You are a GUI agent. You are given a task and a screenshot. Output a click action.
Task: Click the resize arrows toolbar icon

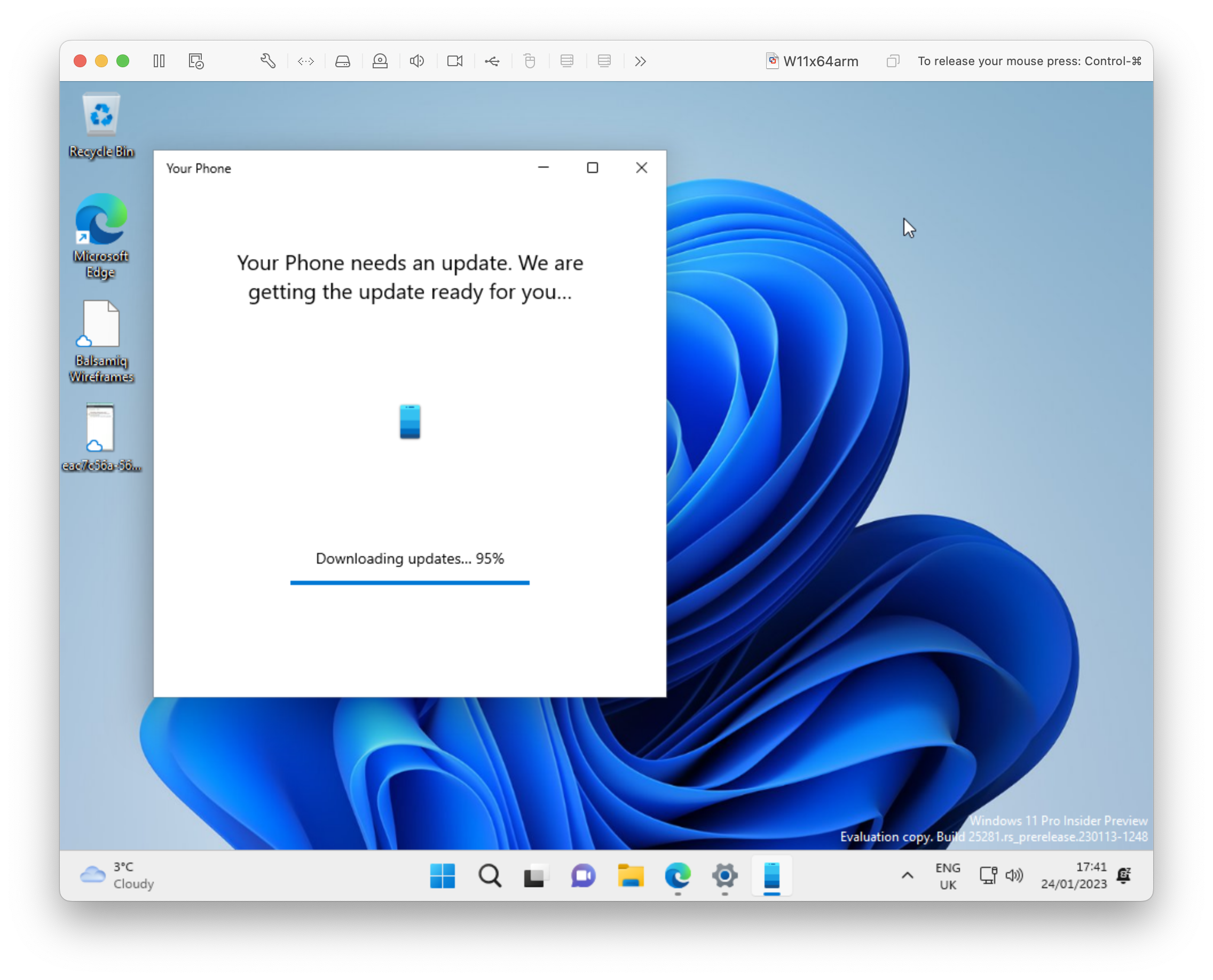tap(305, 61)
